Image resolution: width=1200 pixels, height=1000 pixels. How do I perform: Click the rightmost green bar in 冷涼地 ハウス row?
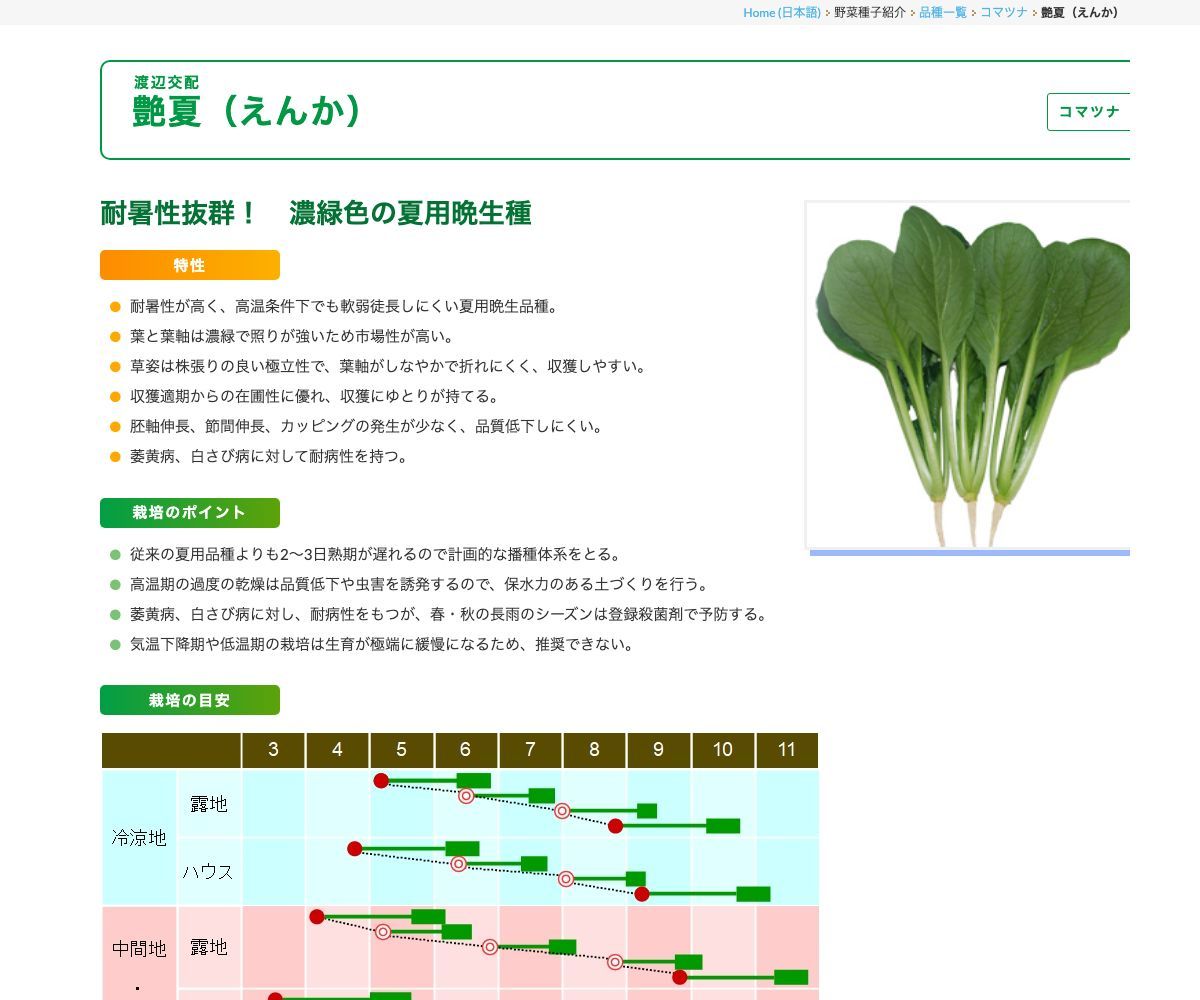pyautogui.click(x=753, y=894)
